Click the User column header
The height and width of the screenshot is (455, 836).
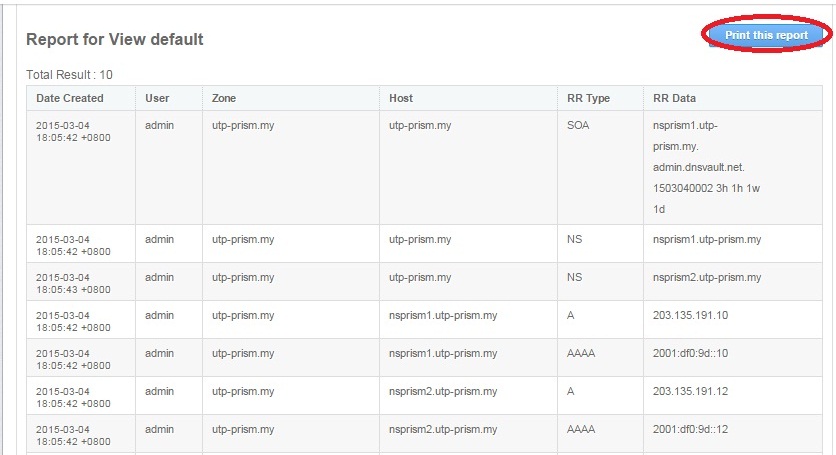(157, 98)
